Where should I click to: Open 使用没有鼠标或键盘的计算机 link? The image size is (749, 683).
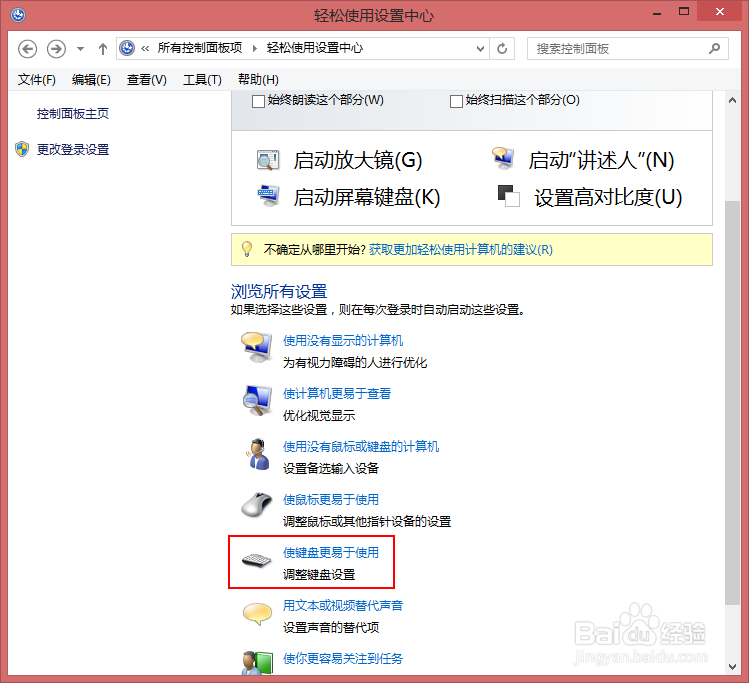coord(361,447)
